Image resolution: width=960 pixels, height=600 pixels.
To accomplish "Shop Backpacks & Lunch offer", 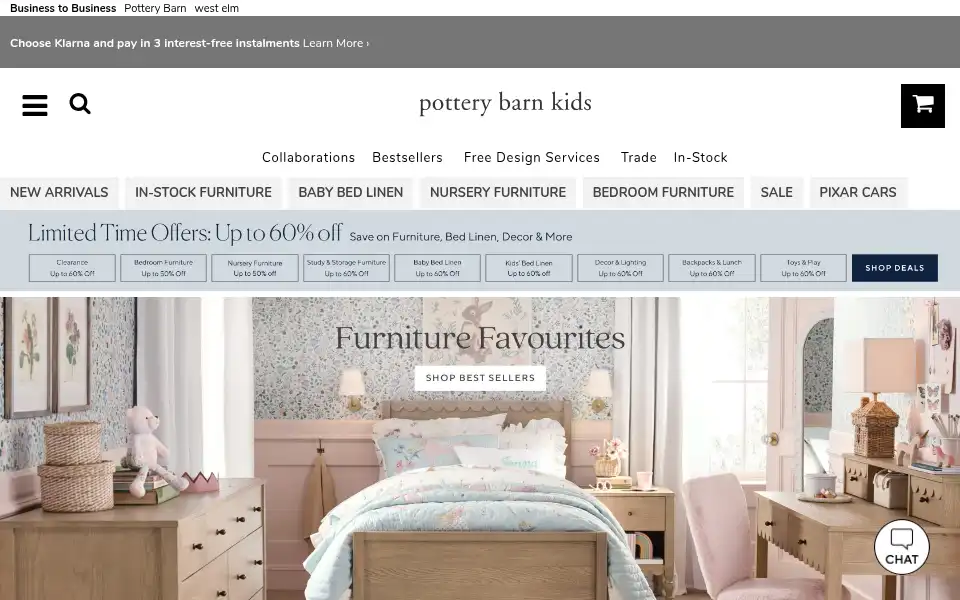I will pyautogui.click(x=711, y=268).
